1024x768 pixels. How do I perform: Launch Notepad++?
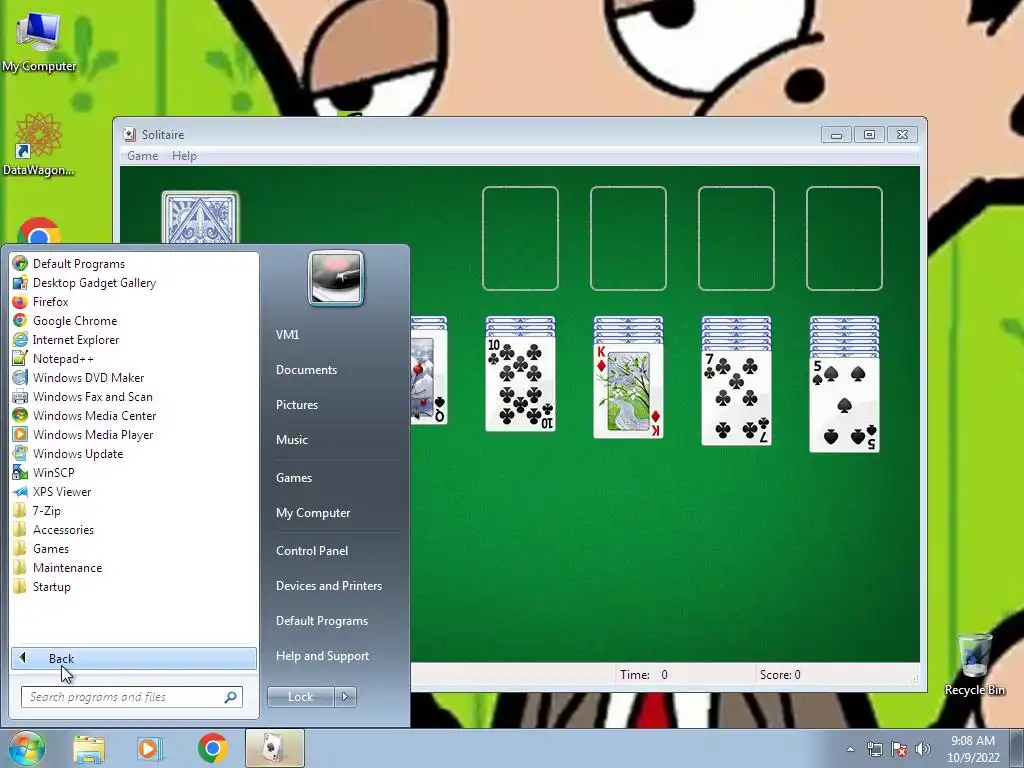point(134,359)
